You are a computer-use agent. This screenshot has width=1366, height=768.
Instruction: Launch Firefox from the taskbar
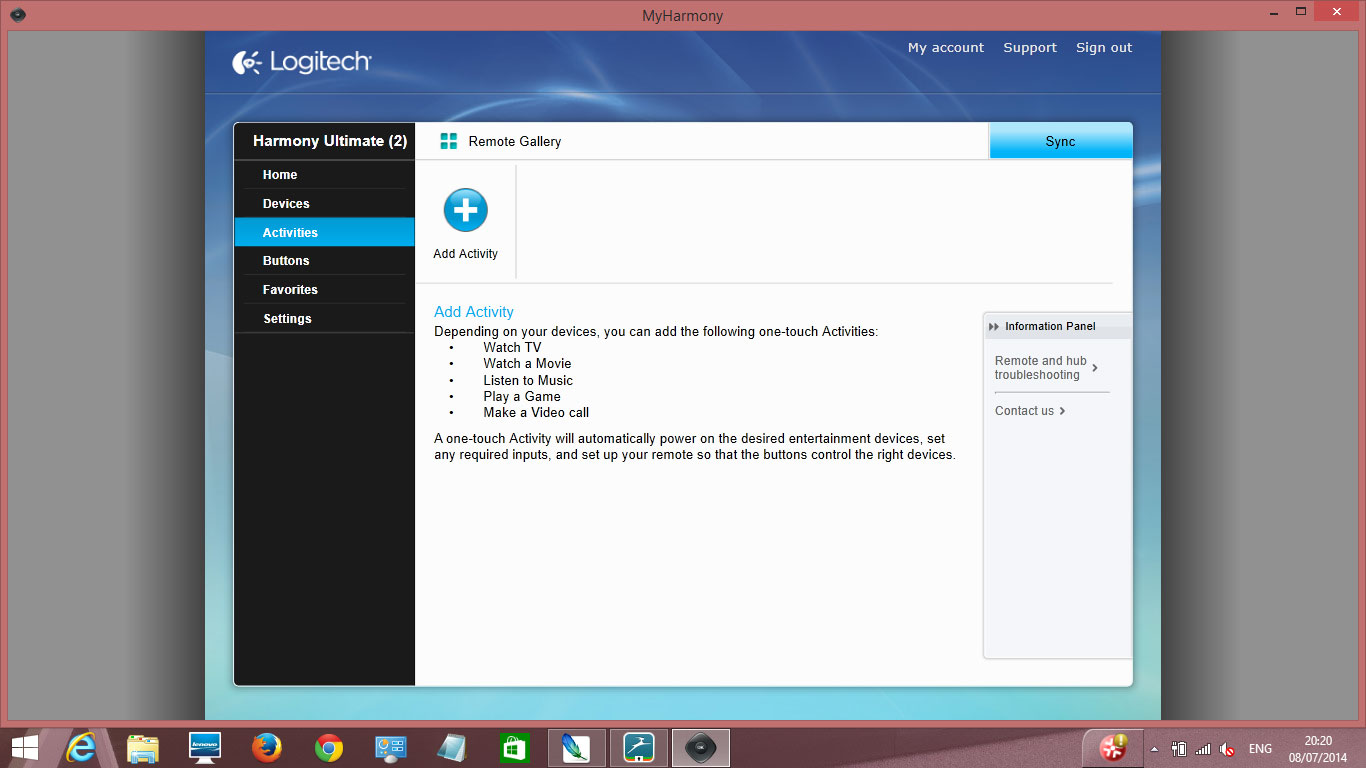click(x=266, y=747)
